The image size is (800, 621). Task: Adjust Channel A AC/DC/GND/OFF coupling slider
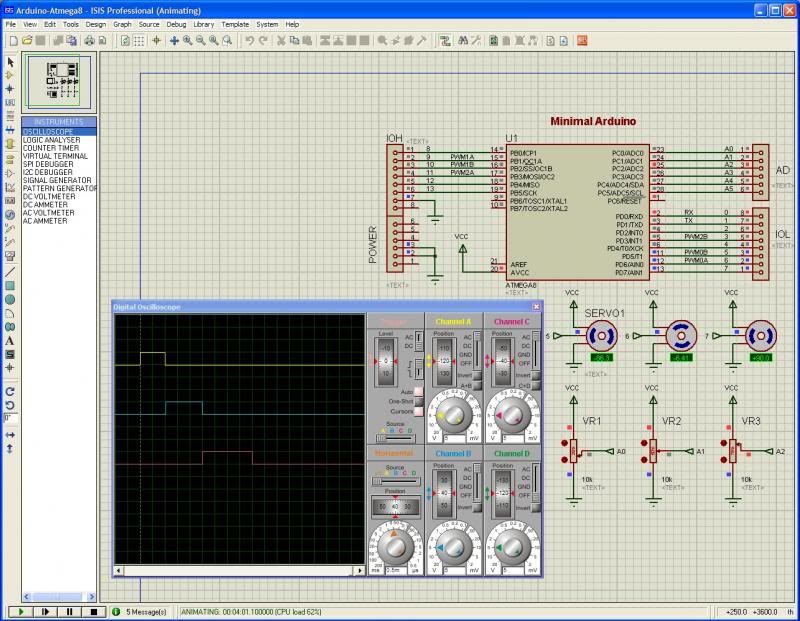(478, 350)
